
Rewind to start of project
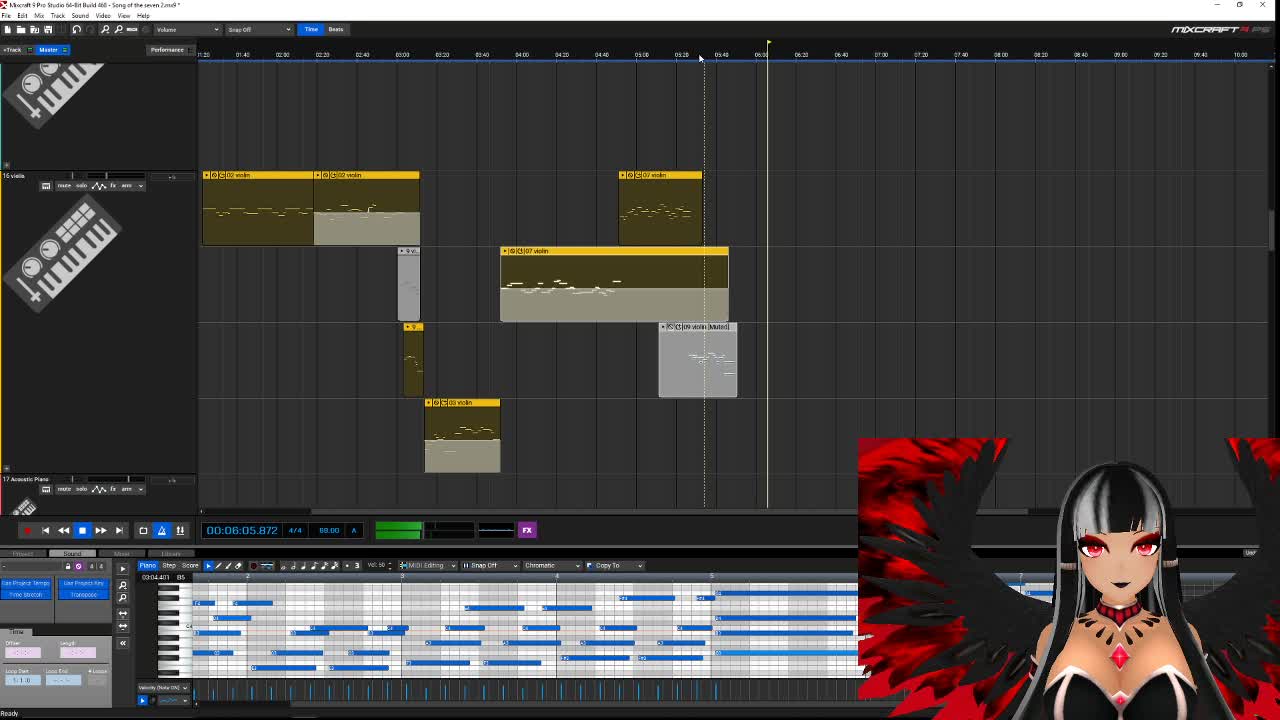coord(45,531)
